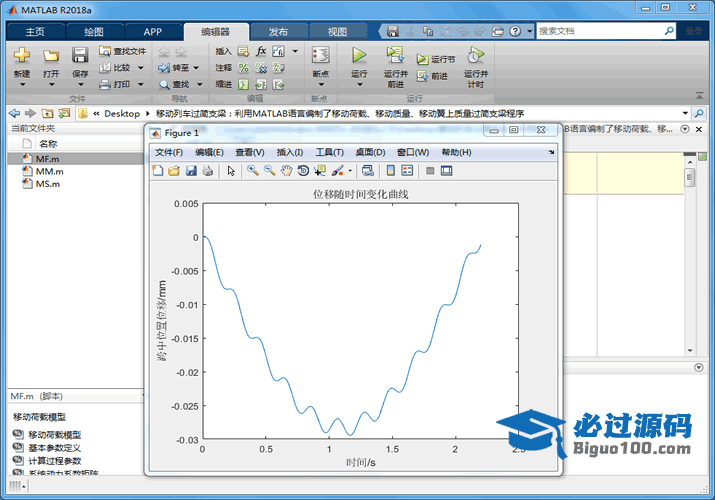Click the quick access save icon

click(393, 31)
